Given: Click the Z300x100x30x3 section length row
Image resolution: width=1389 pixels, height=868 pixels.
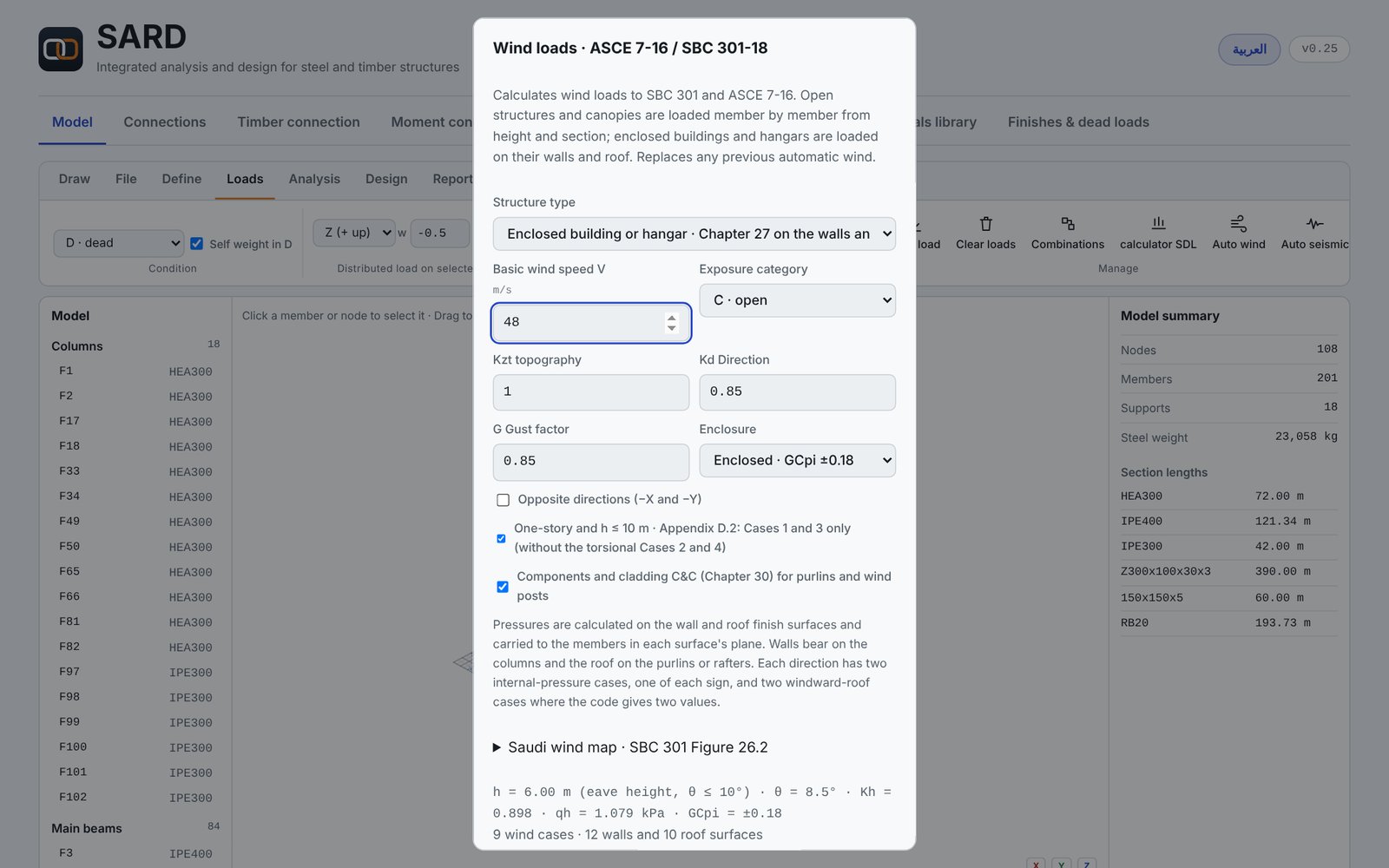Looking at the screenshot, I should (x=1228, y=572).
